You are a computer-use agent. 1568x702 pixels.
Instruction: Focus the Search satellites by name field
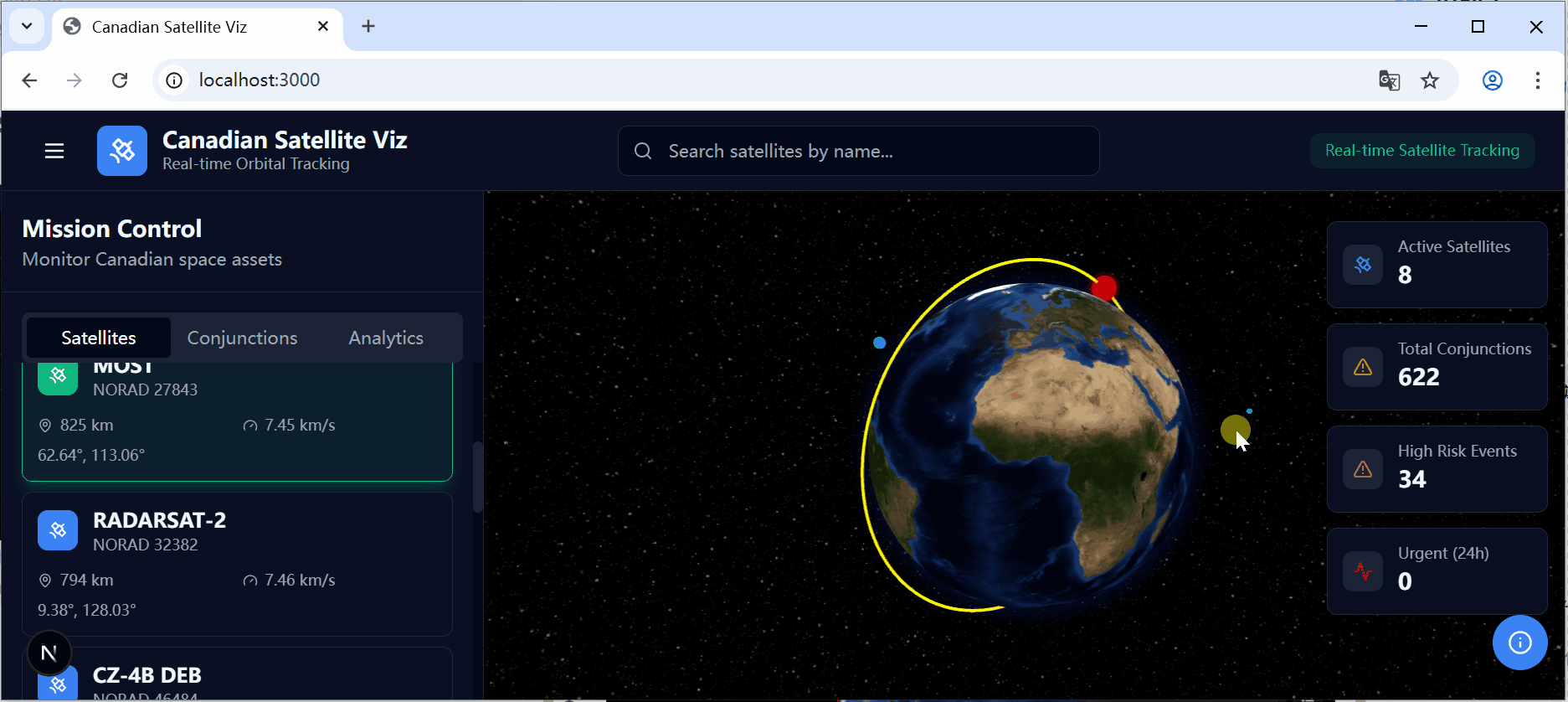[x=858, y=151]
